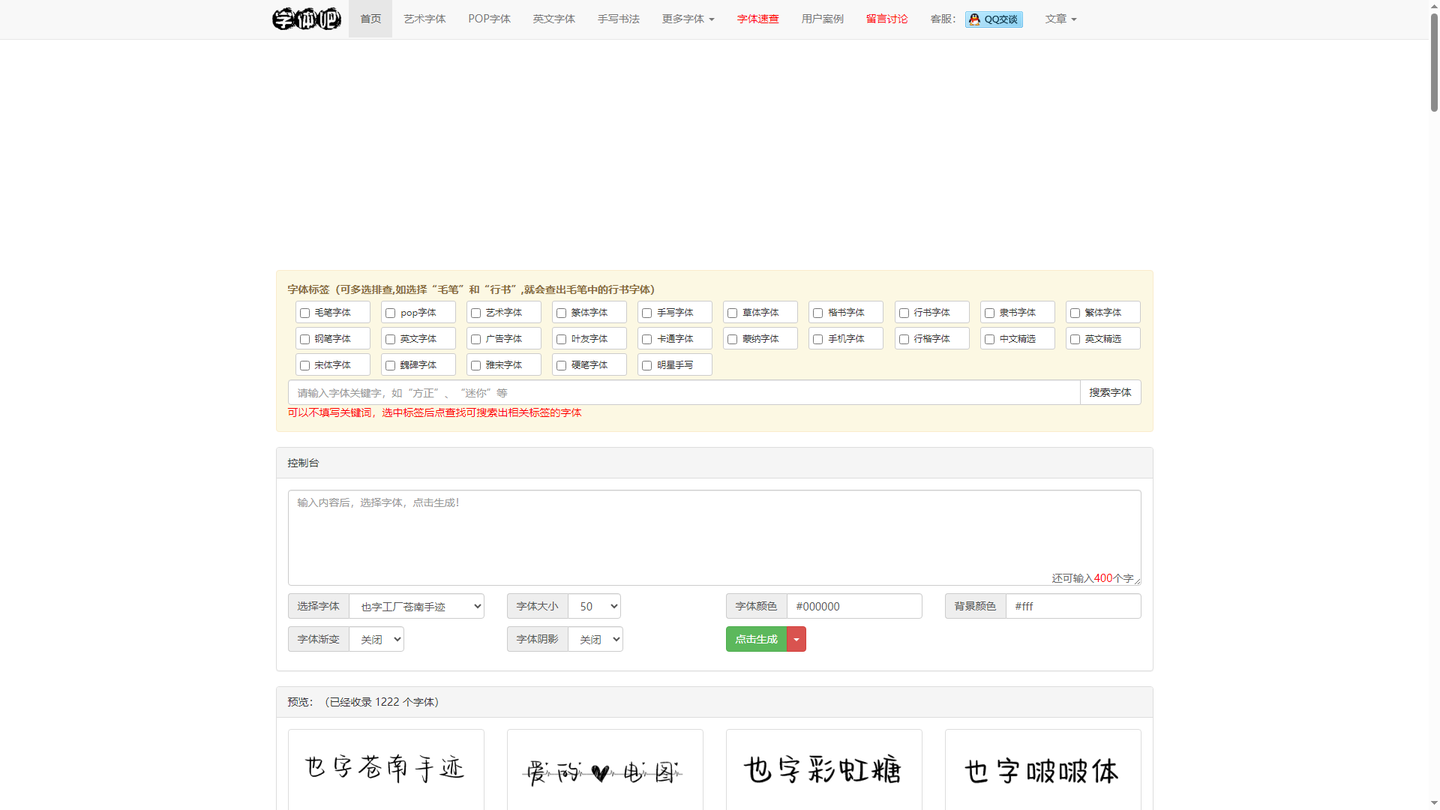Image resolution: width=1440 pixels, height=810 pixels.
Task: Enable the 行书字体 checkbox
Action: (x=904, y=313)
